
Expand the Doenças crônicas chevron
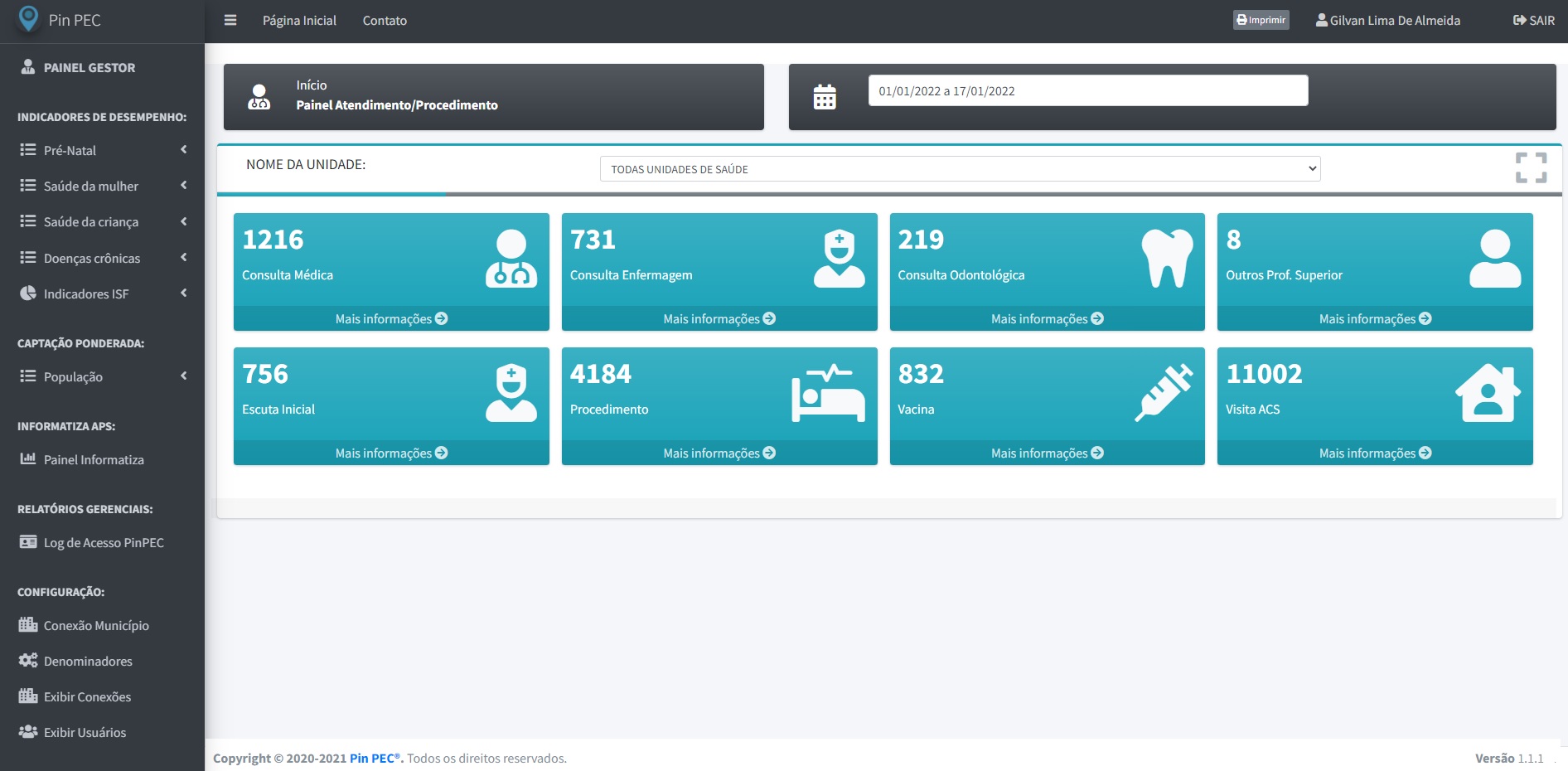(183, 258)
